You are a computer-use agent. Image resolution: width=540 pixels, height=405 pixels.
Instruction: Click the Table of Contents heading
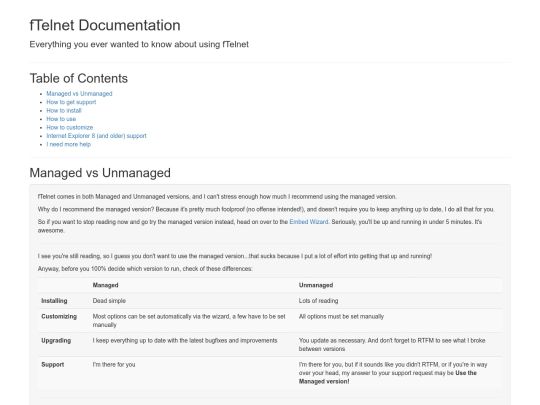79,79
